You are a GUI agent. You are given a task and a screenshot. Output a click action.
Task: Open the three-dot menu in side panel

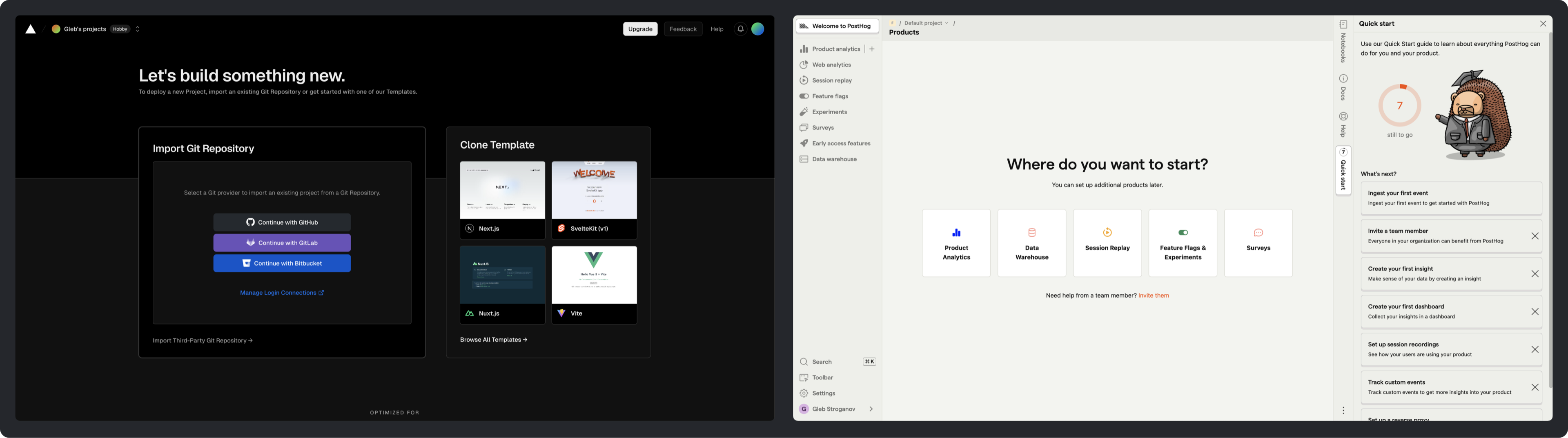pos(1343,411)
